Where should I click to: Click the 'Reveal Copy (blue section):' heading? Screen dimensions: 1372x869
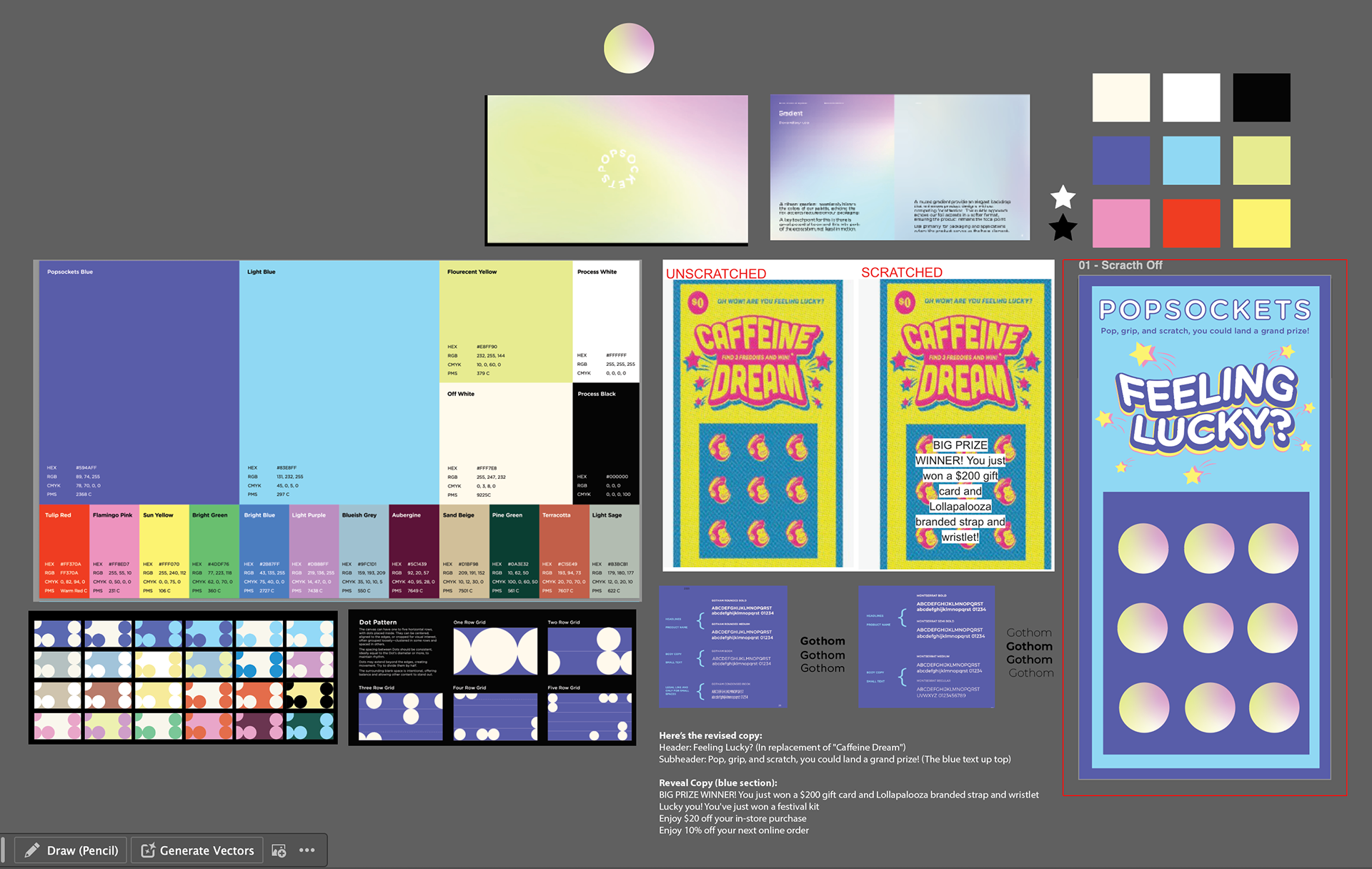tap(718, 783)
